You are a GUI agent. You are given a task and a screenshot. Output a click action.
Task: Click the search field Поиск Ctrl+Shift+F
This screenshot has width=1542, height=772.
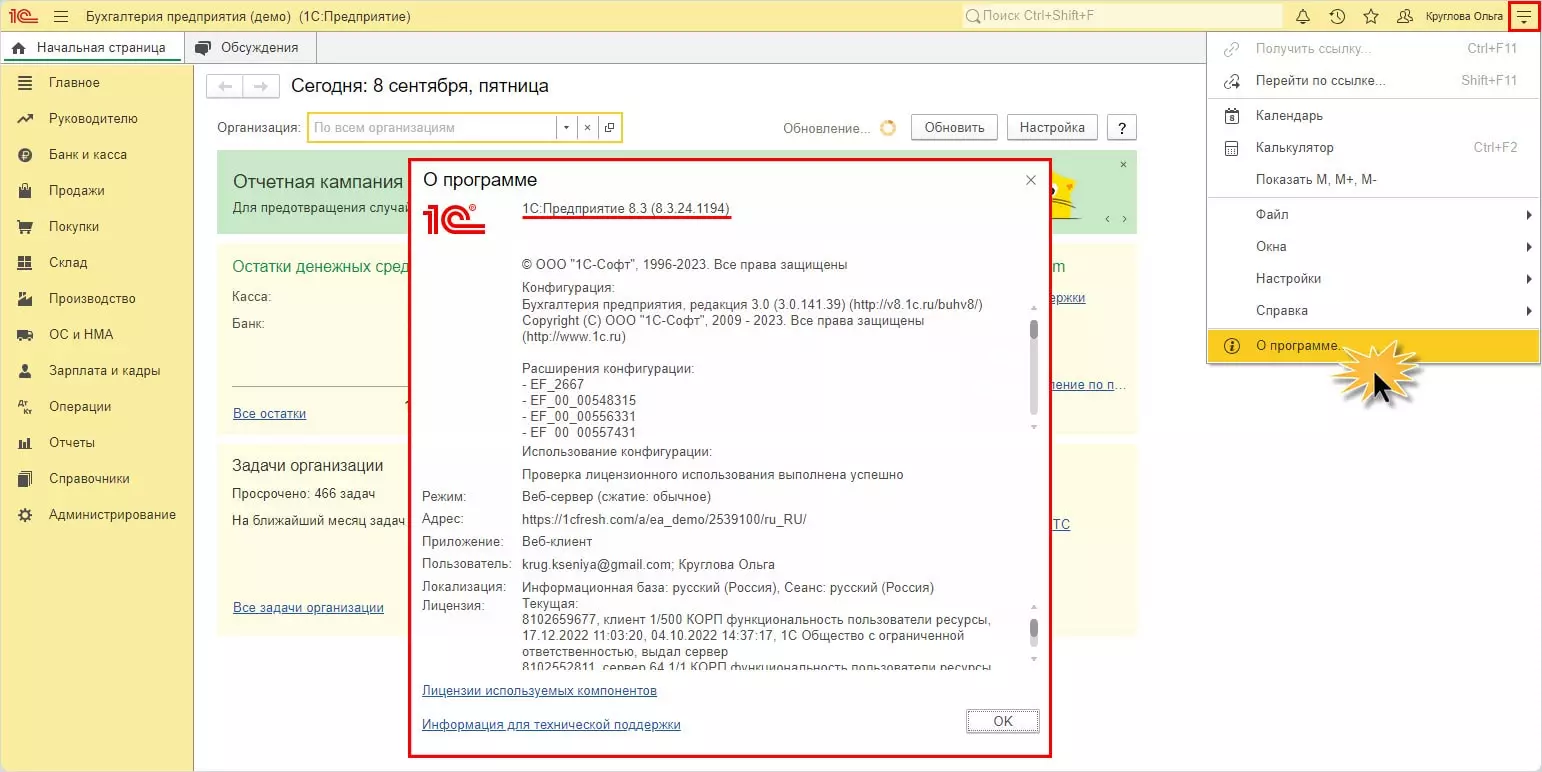[x=1122, y=17]
